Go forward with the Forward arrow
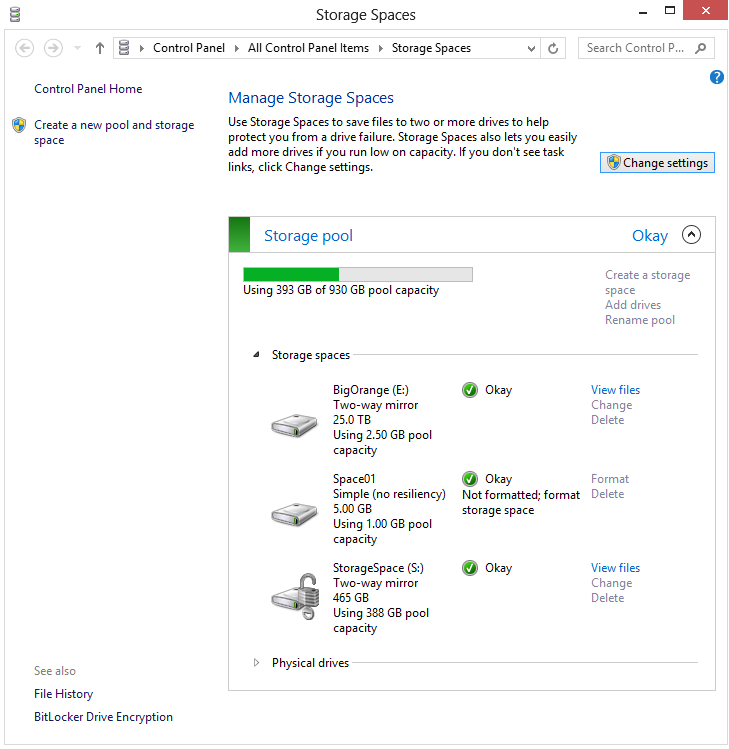This screenshot has height=749, width=729. (53, 48)
